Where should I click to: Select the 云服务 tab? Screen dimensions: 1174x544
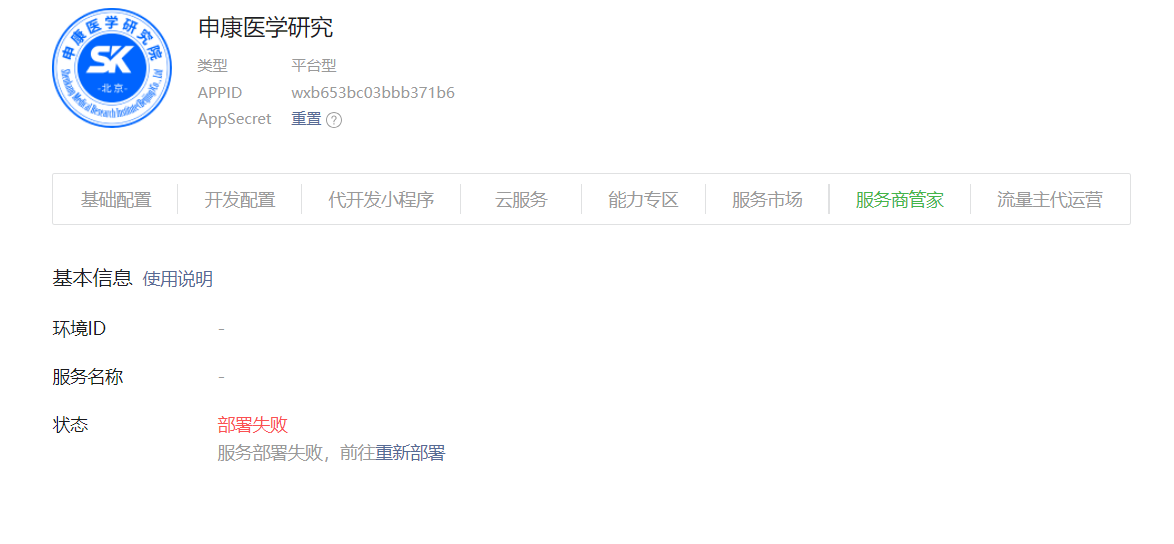(521, 200)
